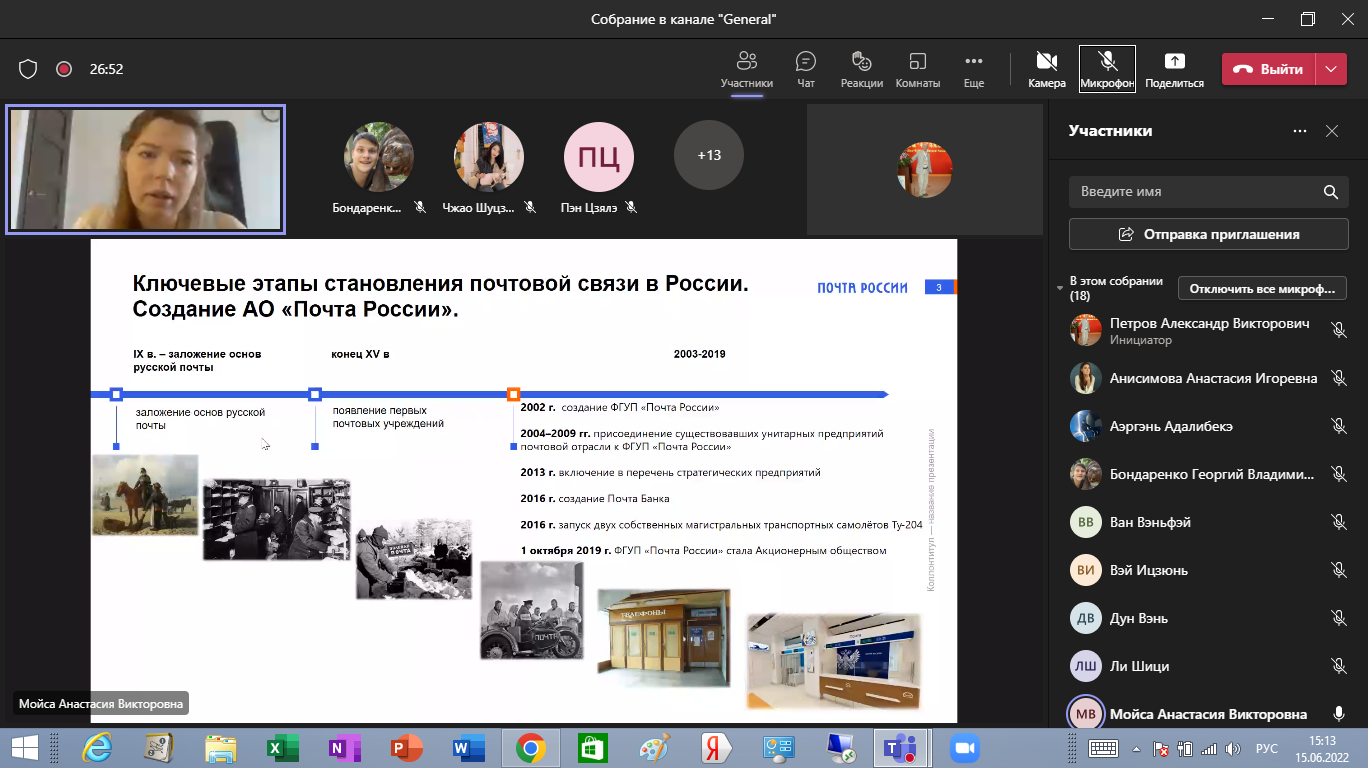Click mic icon for Мойса Анастасия Викторовна

pyautogui.click(x=1339, y=714)
